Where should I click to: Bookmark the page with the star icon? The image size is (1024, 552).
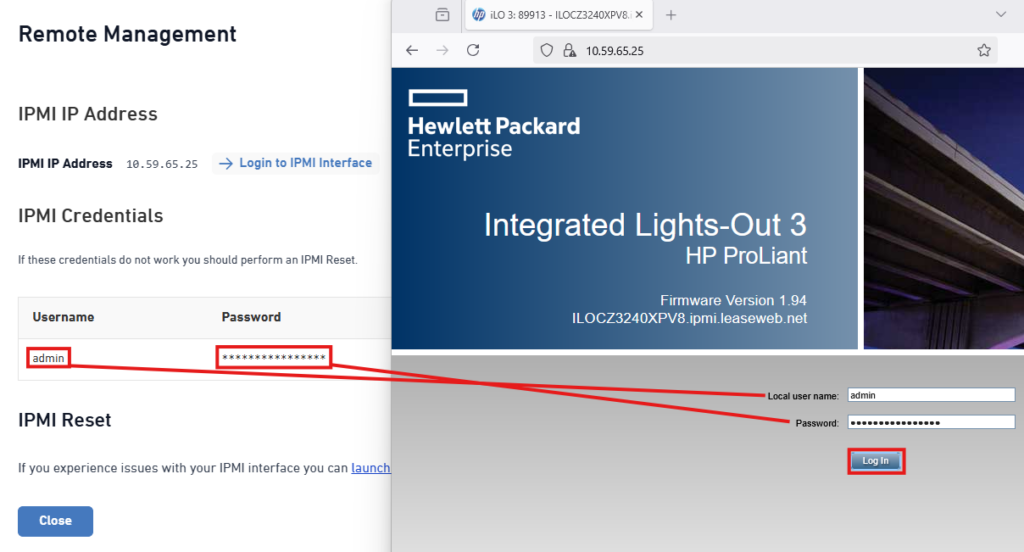tap(984, 50)
